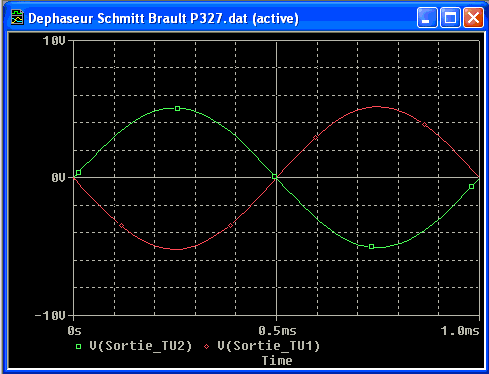Click the -10V label on the Y axis
Image resolution: width=489 pixels, height=374 pixels.
50,315
